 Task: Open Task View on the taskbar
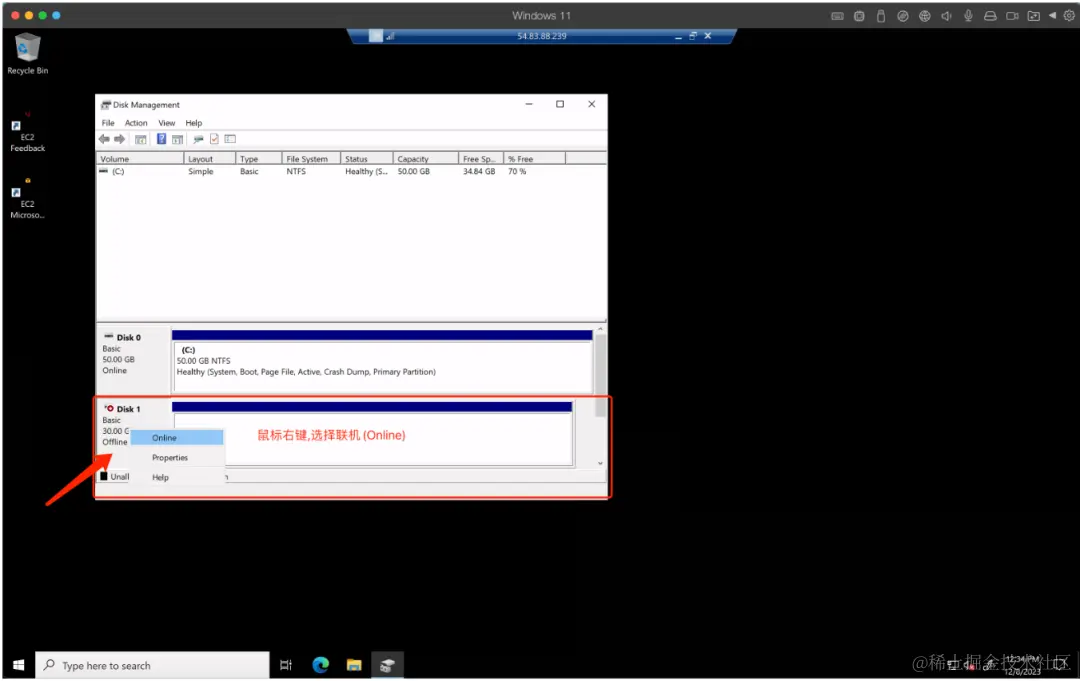(x=286, y=665)
